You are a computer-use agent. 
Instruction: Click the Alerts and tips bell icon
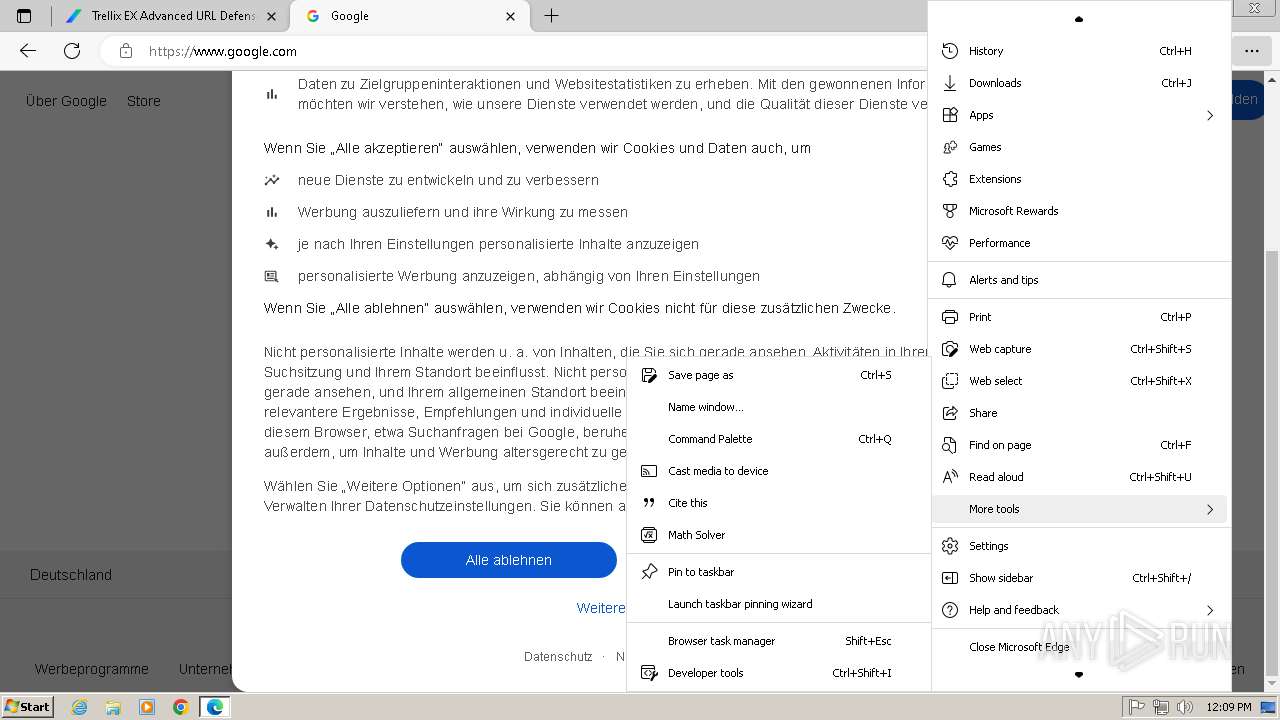[950, 280]
